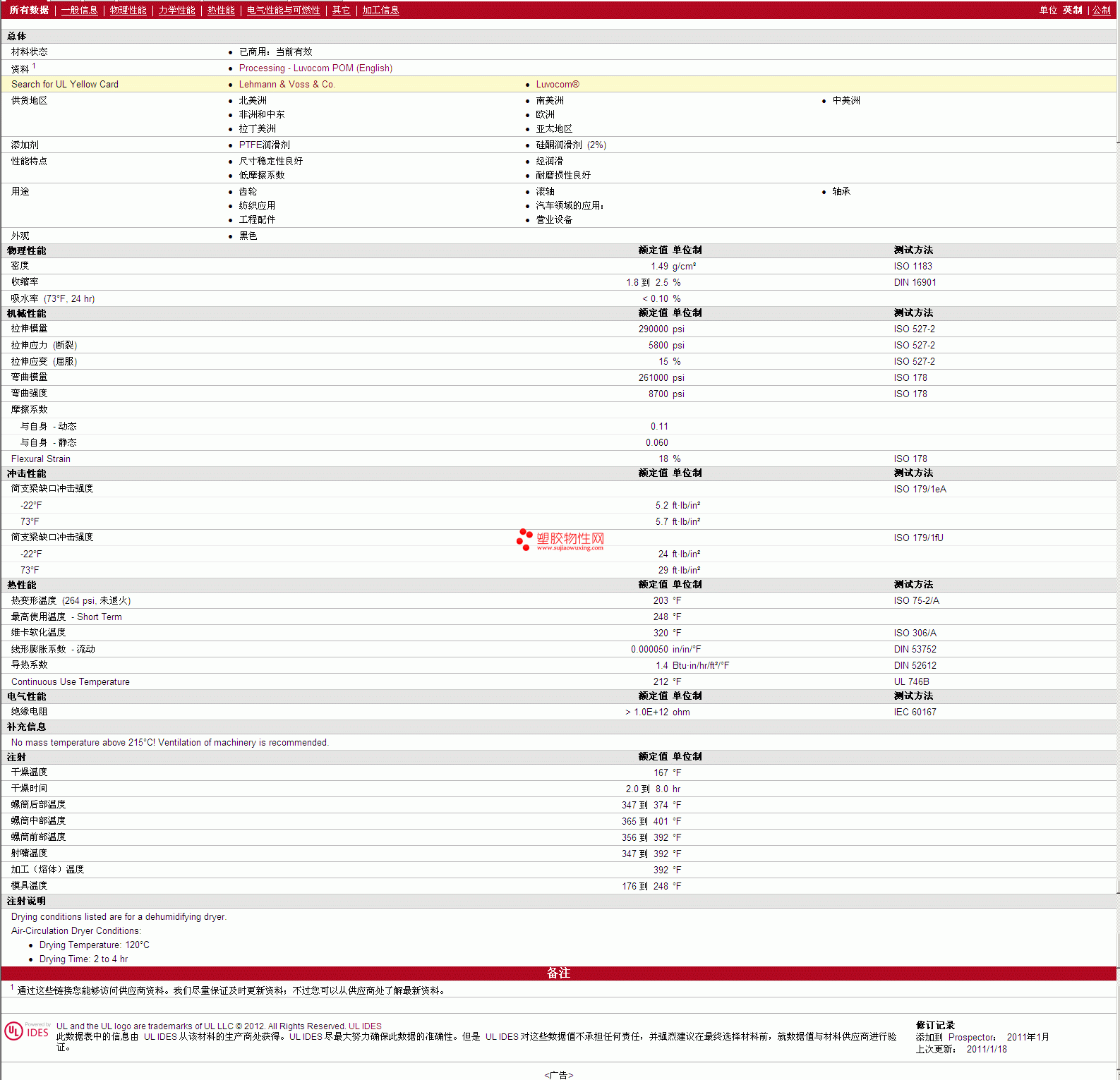
Task: Click the 亚太地区 supply region entry
Action: pos(554,128)
